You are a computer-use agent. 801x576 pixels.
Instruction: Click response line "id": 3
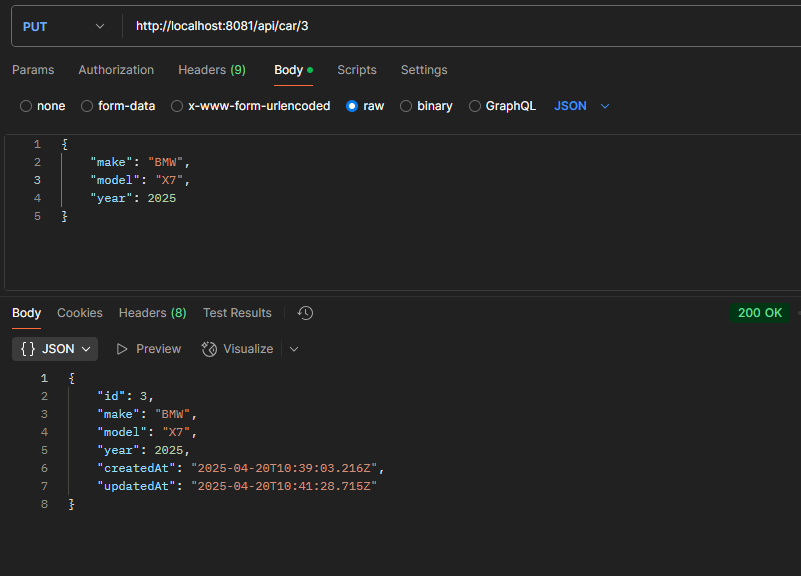tap(125, 396)
